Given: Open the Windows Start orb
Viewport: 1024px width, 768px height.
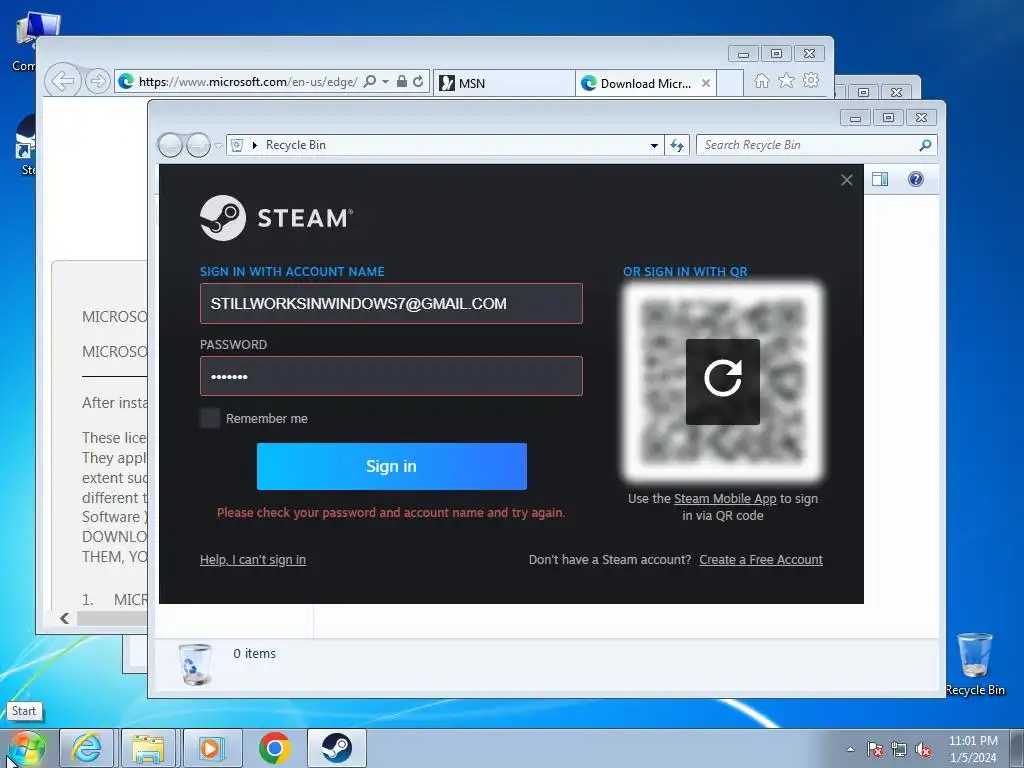Looking at the screenshot, I should coord(26,748).
